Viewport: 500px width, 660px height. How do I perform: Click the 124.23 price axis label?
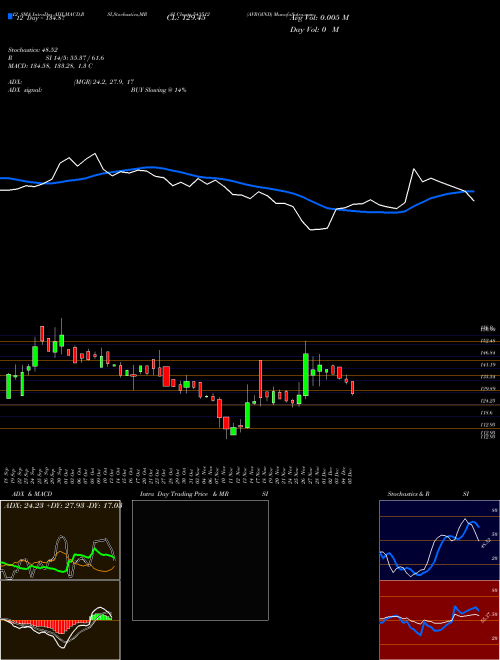click(488, 401)
